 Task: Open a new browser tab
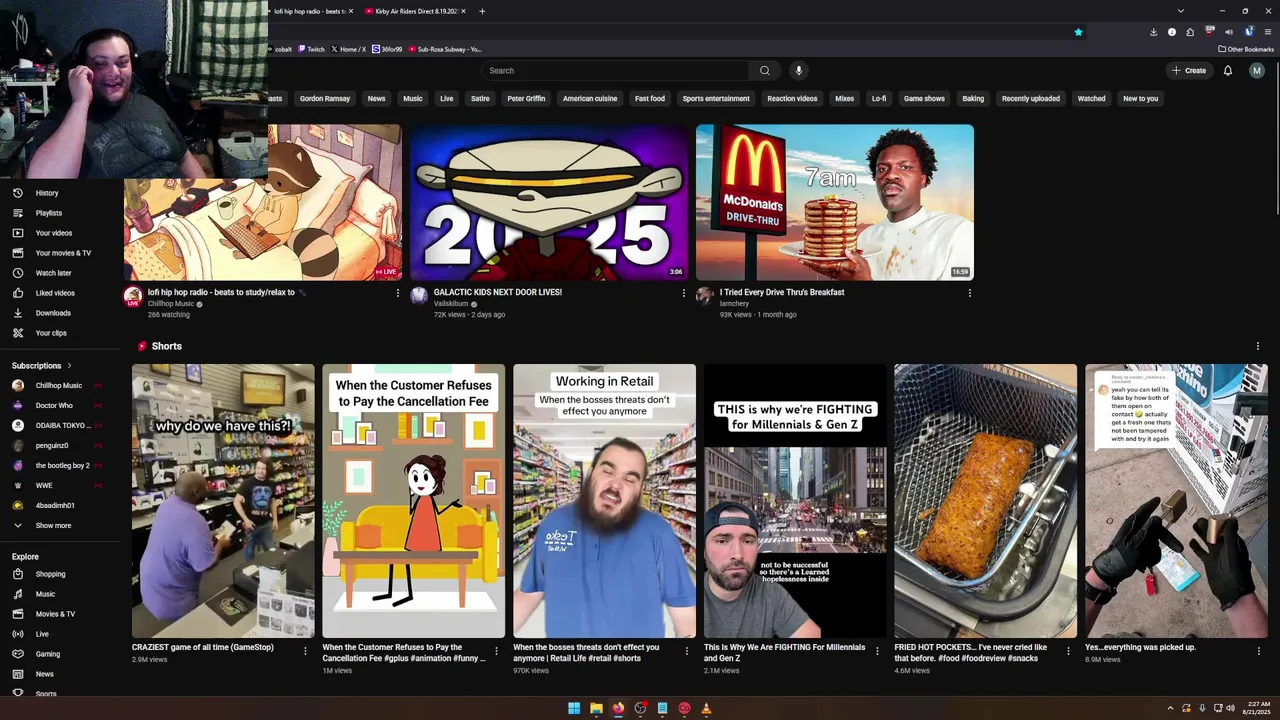[482, 11]
